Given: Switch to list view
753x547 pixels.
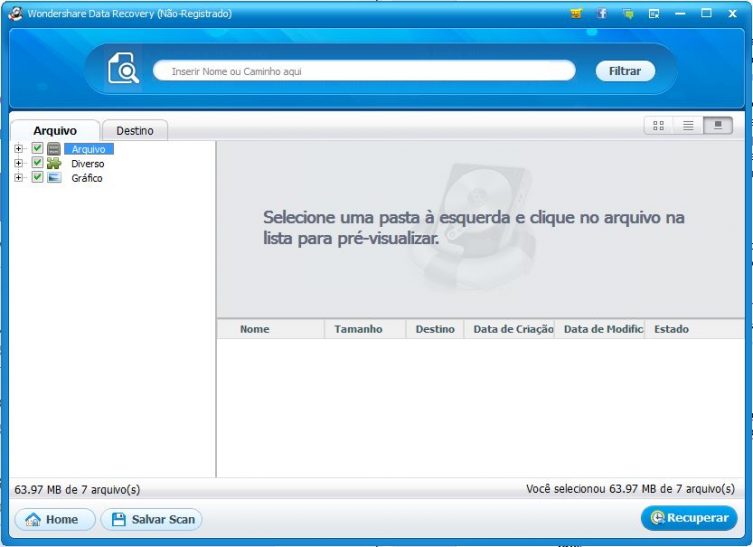Looking at the screenshot, I should point(688,126).
